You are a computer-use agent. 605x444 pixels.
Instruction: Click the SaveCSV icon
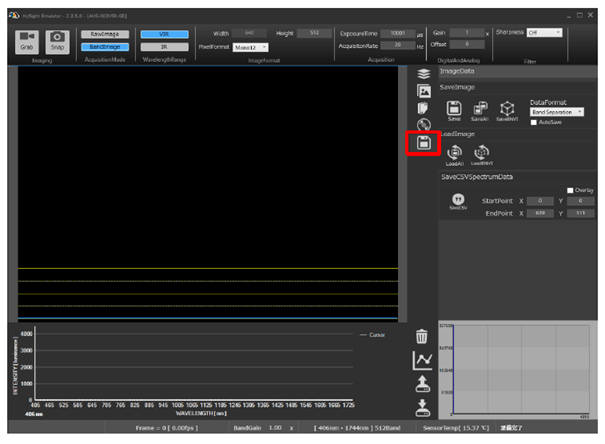[x=458, y=202]
